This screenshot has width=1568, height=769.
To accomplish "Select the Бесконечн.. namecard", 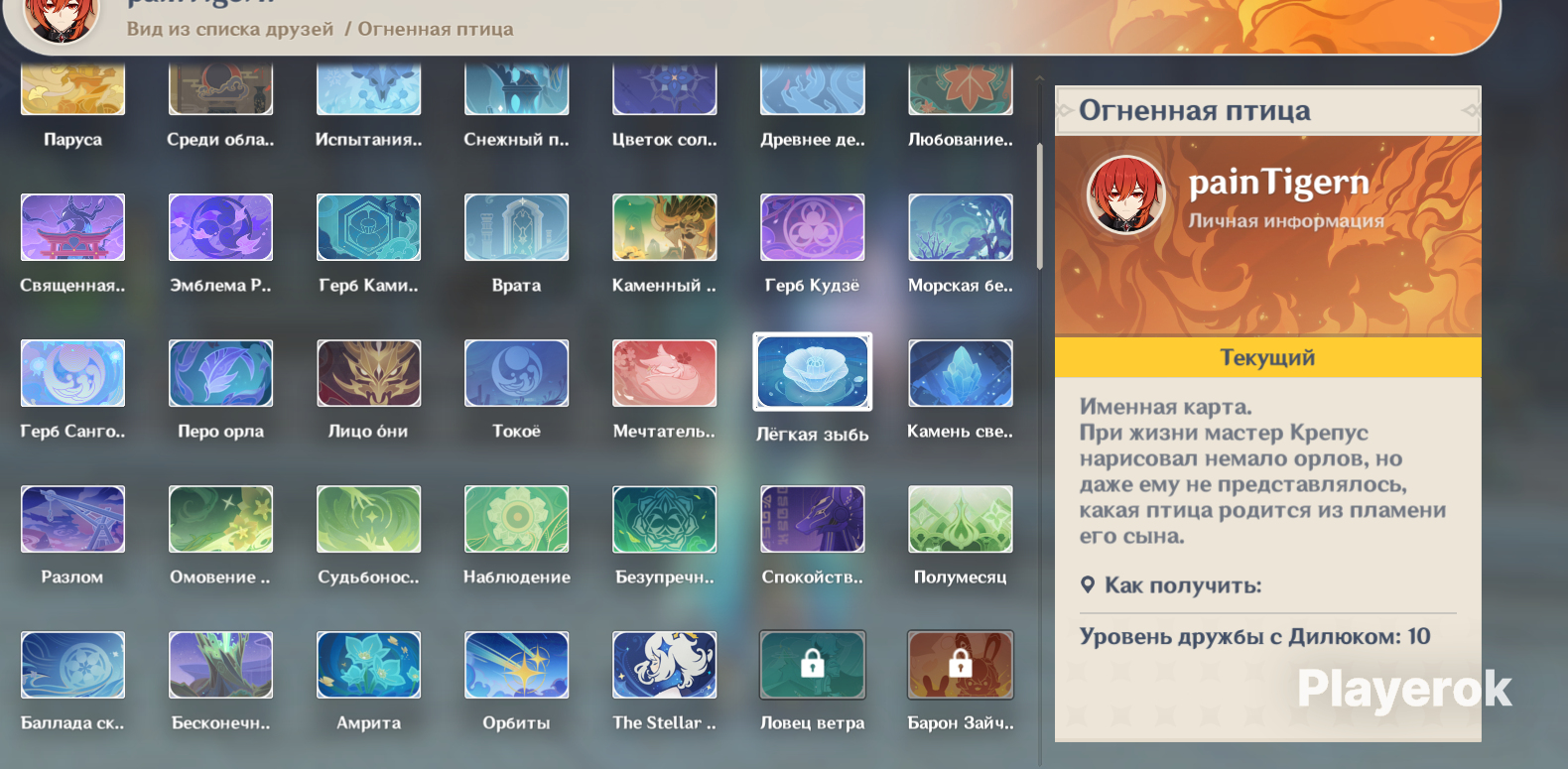I will click(220, 665).
